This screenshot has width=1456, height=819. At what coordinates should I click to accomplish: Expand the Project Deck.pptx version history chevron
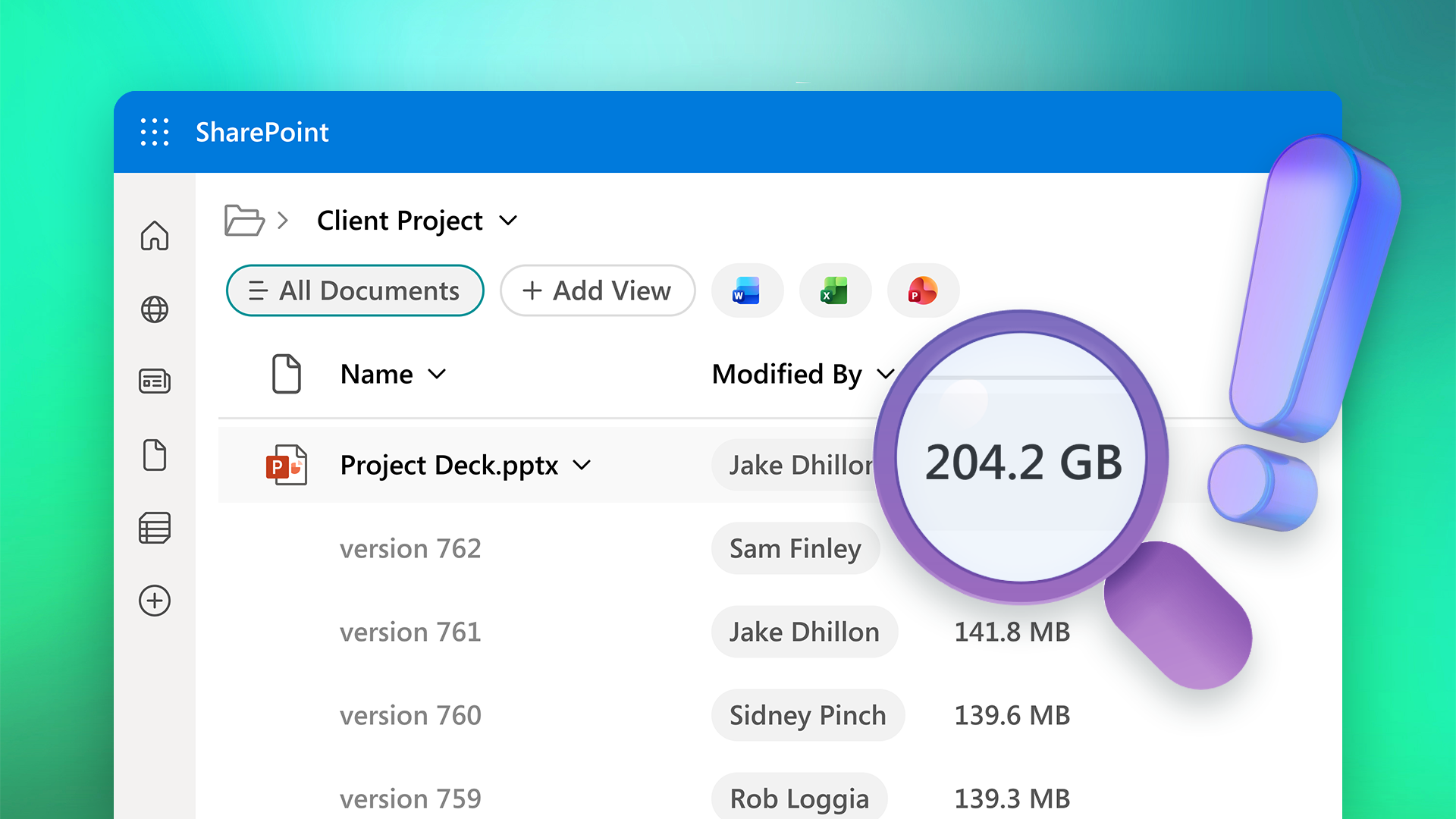582,465
